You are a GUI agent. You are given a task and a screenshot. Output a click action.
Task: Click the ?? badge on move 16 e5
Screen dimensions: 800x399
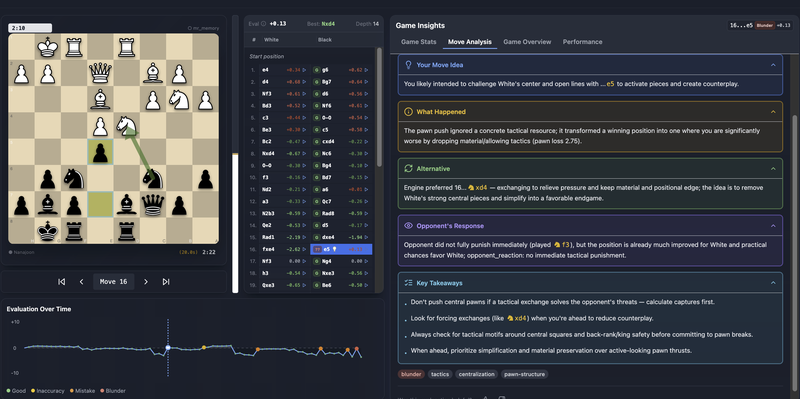317,249
